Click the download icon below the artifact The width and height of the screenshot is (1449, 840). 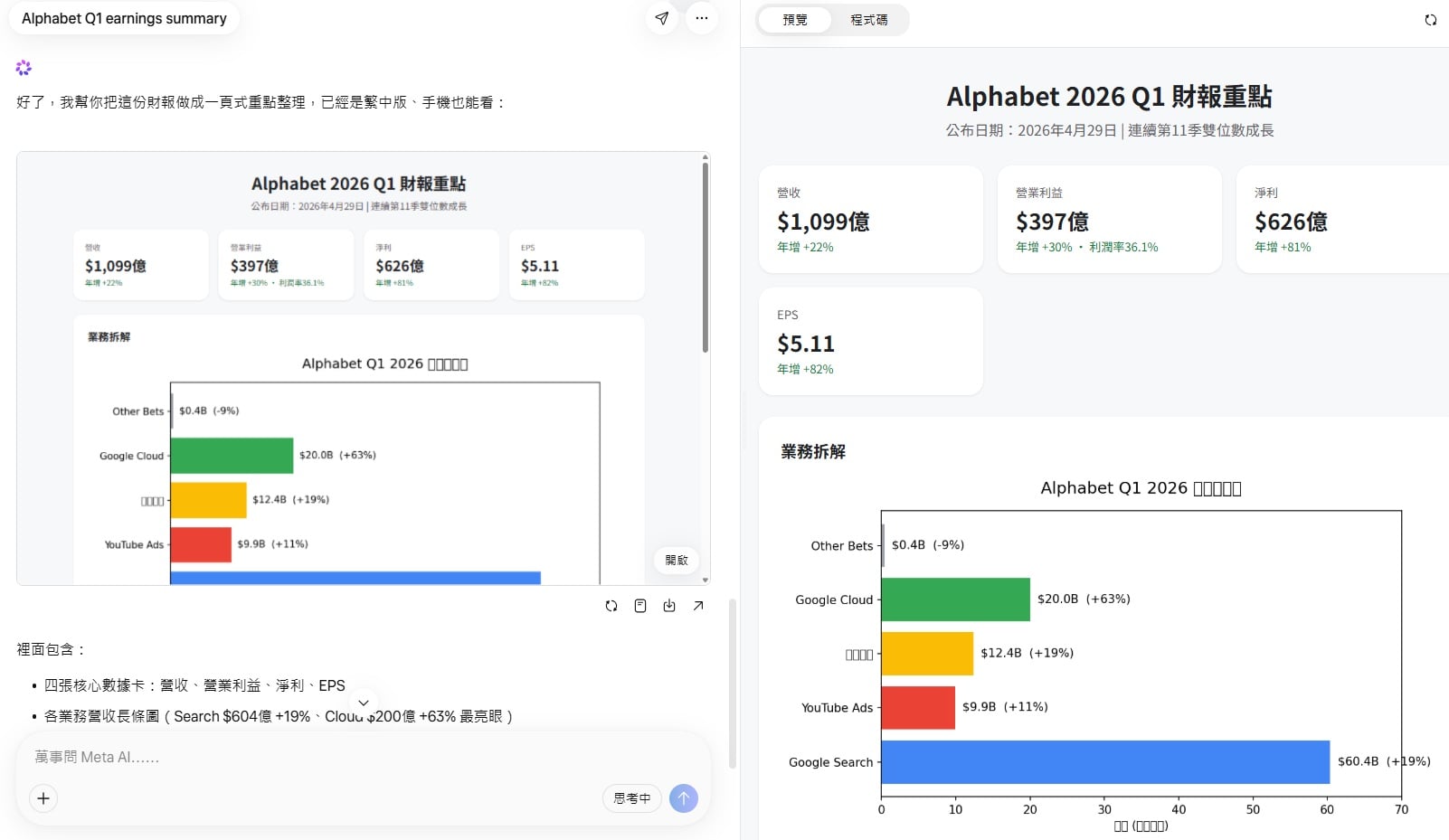669,606
